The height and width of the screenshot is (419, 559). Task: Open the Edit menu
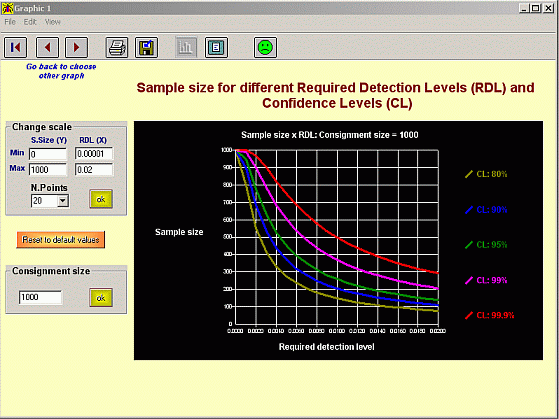(x=30, y=22)
